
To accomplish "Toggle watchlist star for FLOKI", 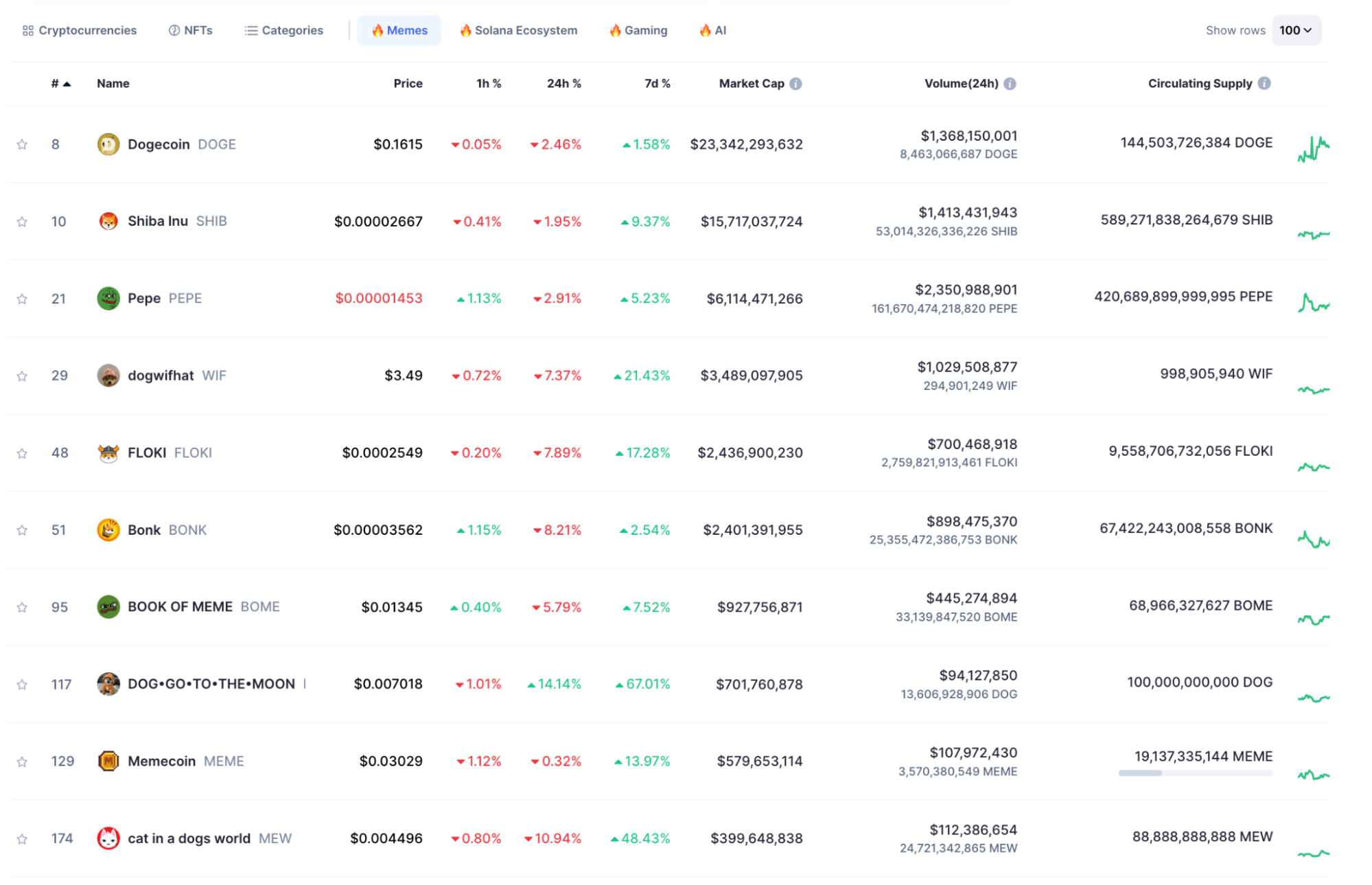I will 22,453.
